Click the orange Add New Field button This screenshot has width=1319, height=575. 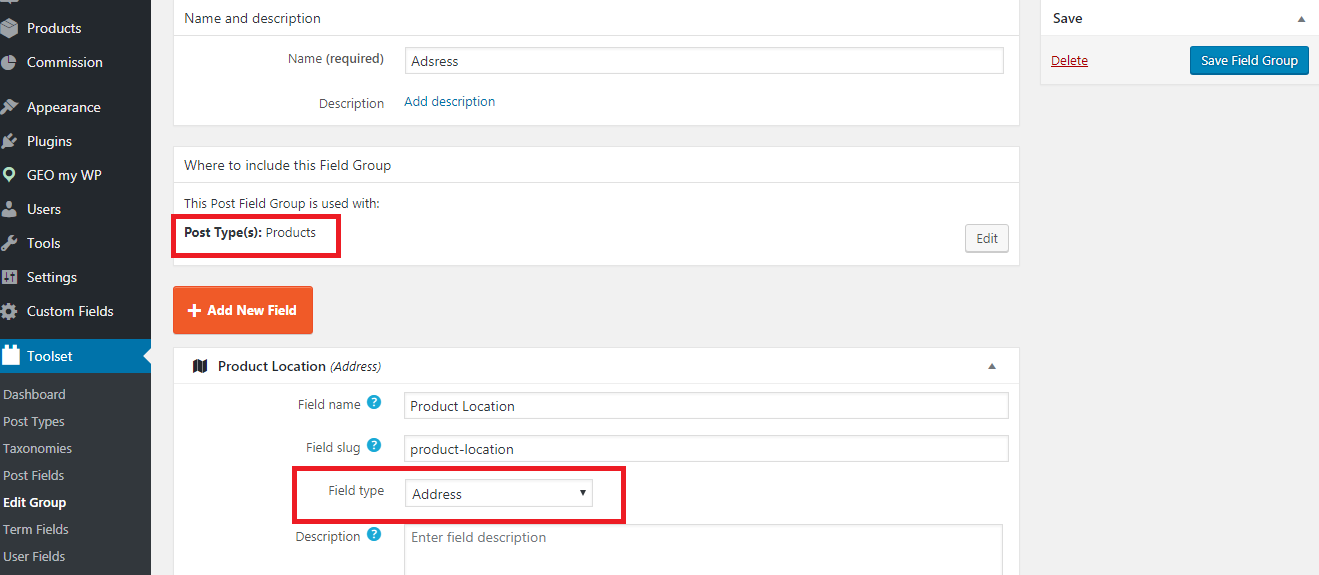[x=243, y=310]
